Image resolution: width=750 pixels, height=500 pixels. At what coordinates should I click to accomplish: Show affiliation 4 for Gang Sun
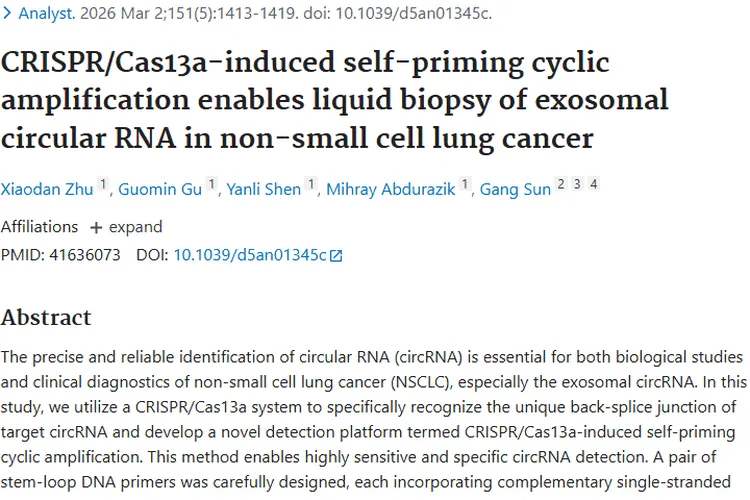(x=593, y=185)
